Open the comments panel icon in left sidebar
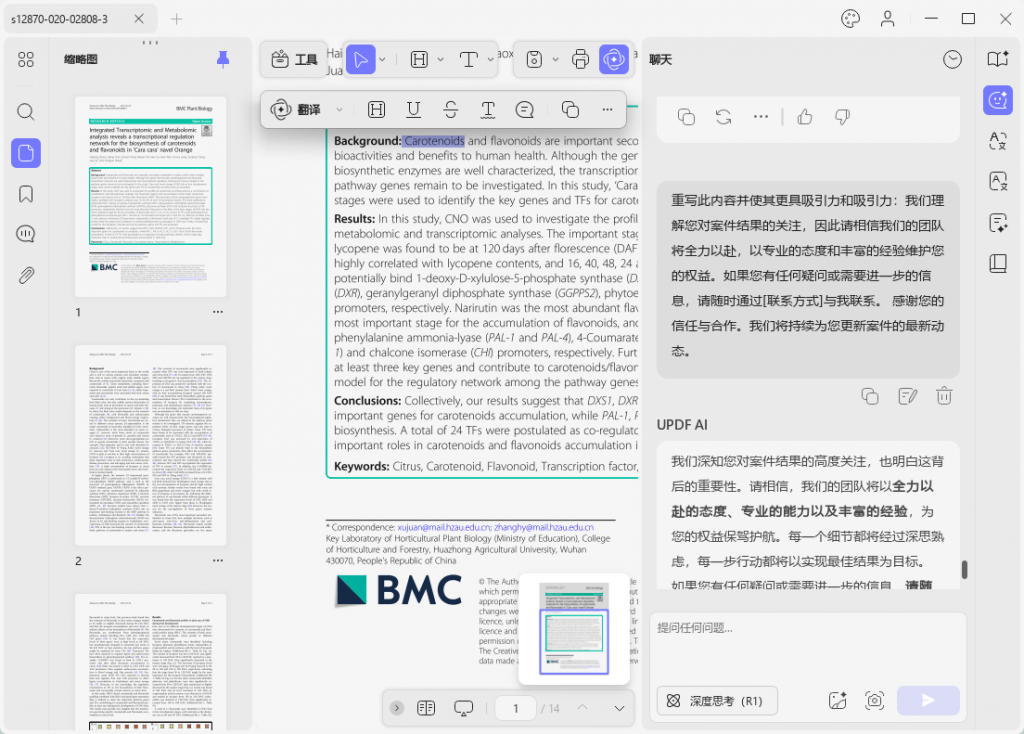The width and height of the screenshot is (1024, 734). pos(25,234)
